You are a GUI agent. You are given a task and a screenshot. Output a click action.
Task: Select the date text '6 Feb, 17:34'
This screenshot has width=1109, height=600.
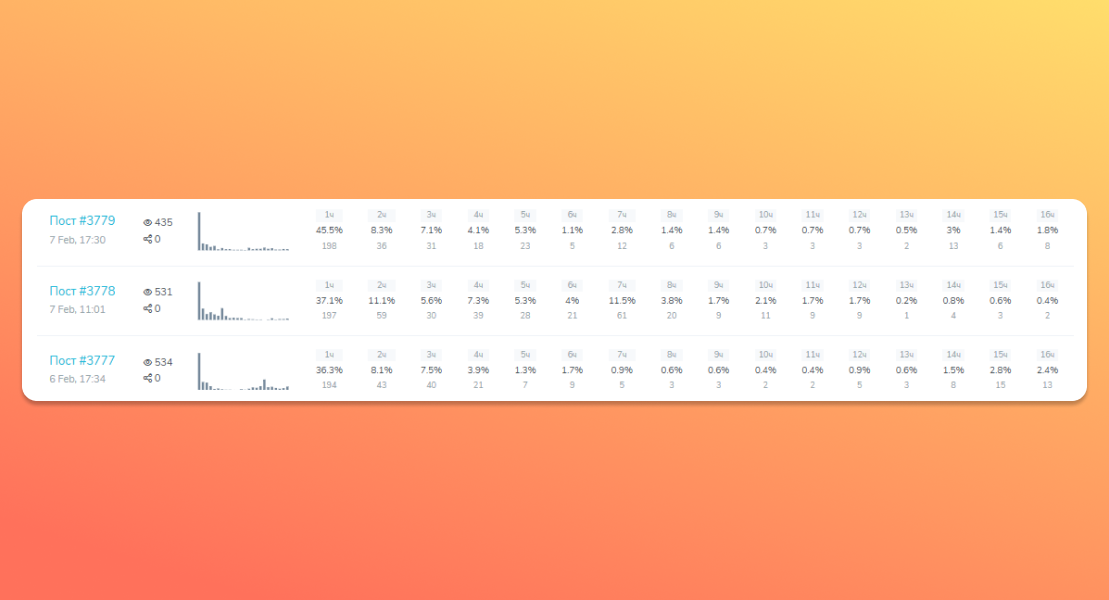point(77,379)
